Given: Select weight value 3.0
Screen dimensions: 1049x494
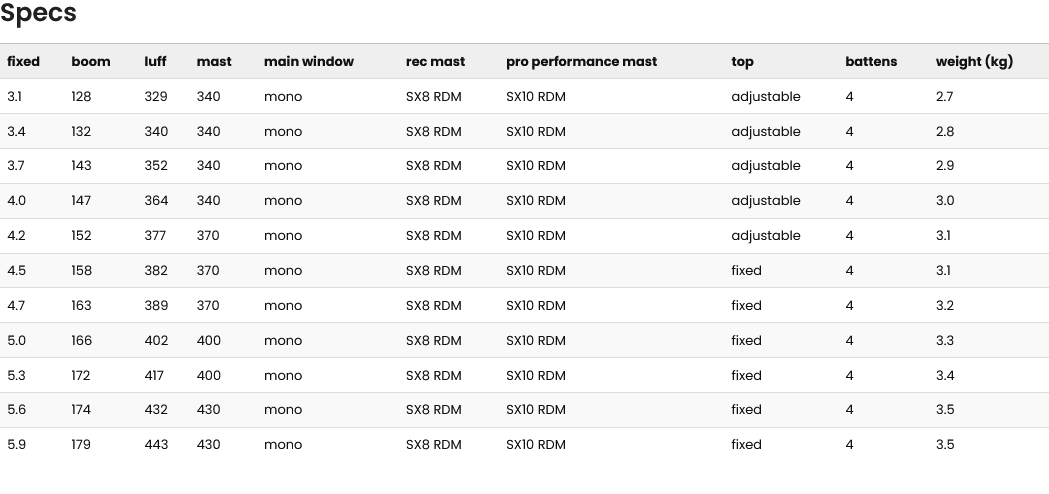Looking at the screenshot, I should pos(945,200).
